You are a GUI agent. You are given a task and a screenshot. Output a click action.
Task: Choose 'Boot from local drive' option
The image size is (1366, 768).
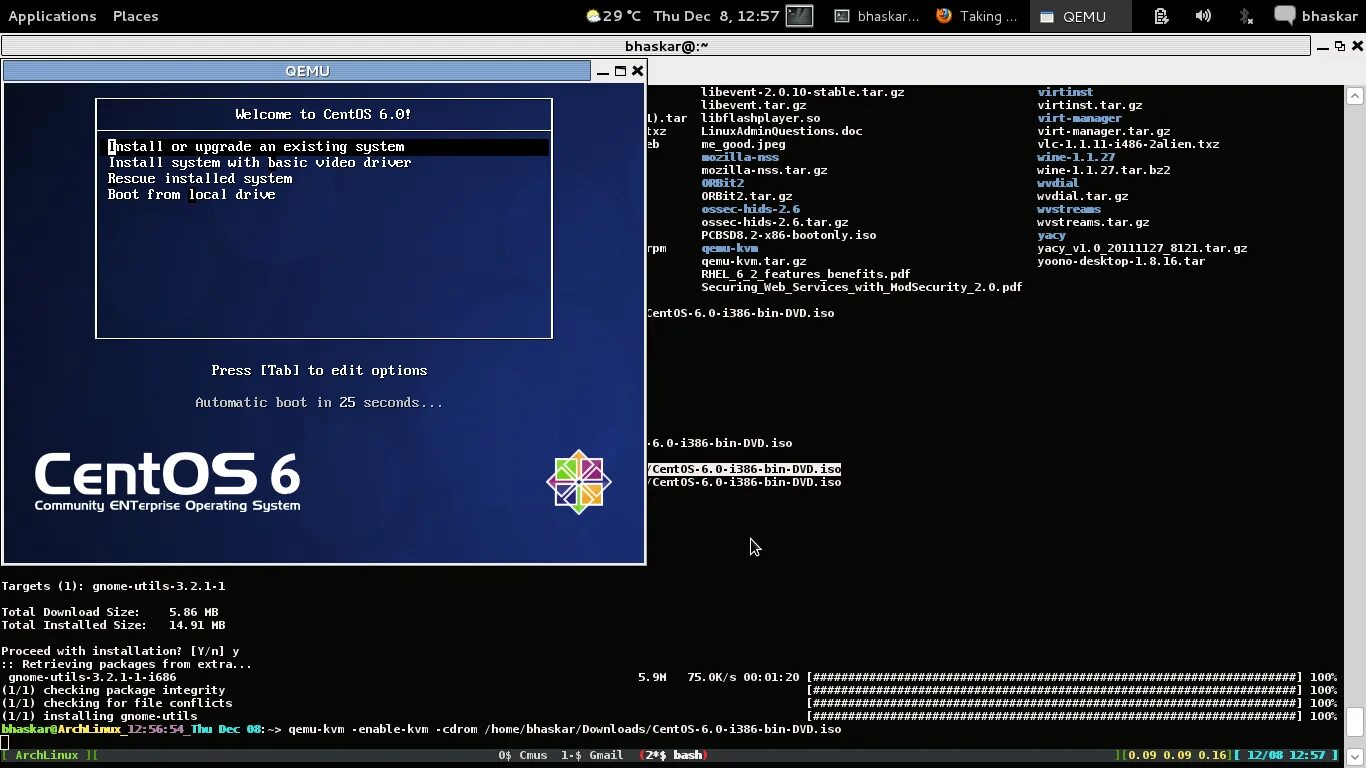coord(191,194)
